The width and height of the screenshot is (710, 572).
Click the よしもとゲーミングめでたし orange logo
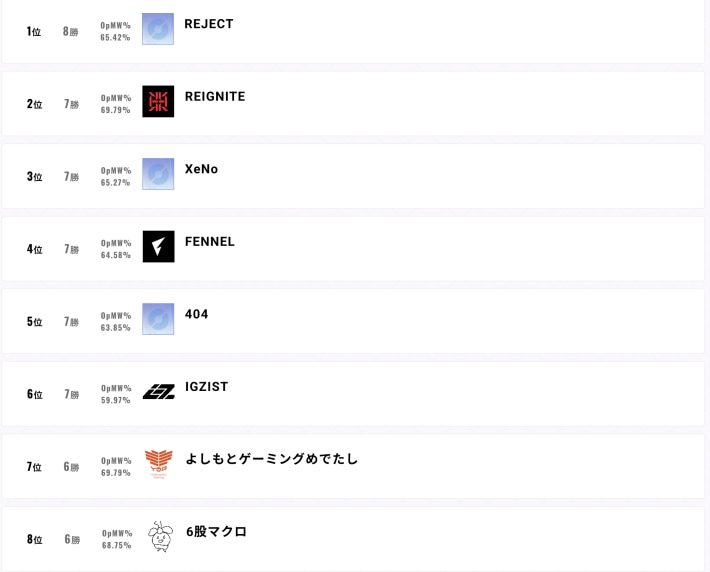click(158, 464)
